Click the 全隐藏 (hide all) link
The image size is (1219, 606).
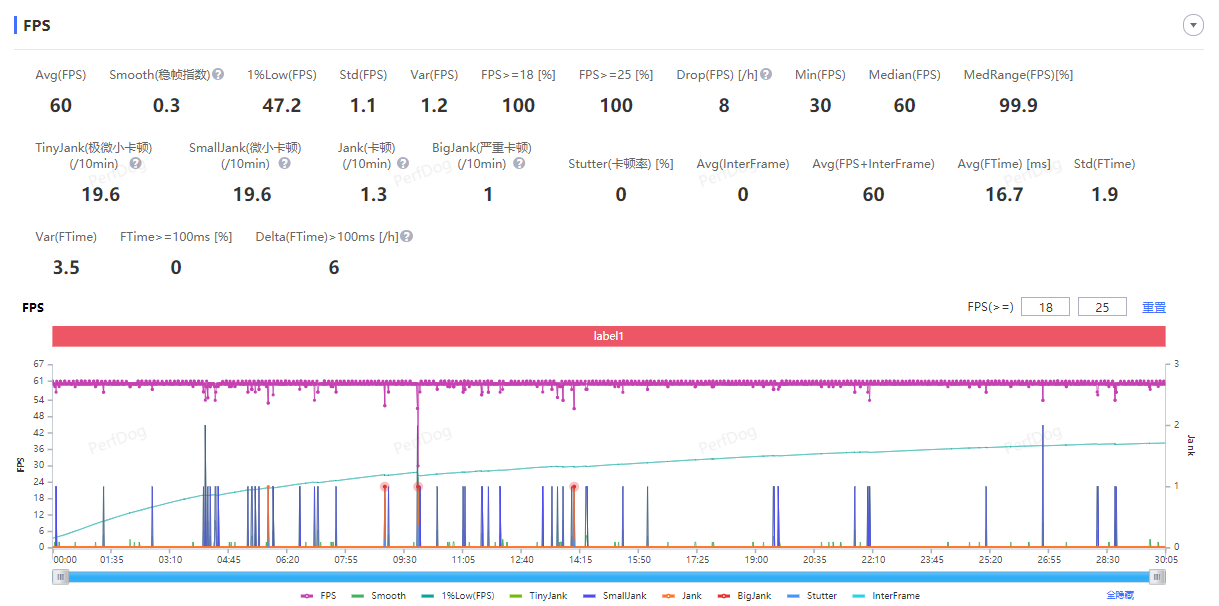pos(1120,596)
